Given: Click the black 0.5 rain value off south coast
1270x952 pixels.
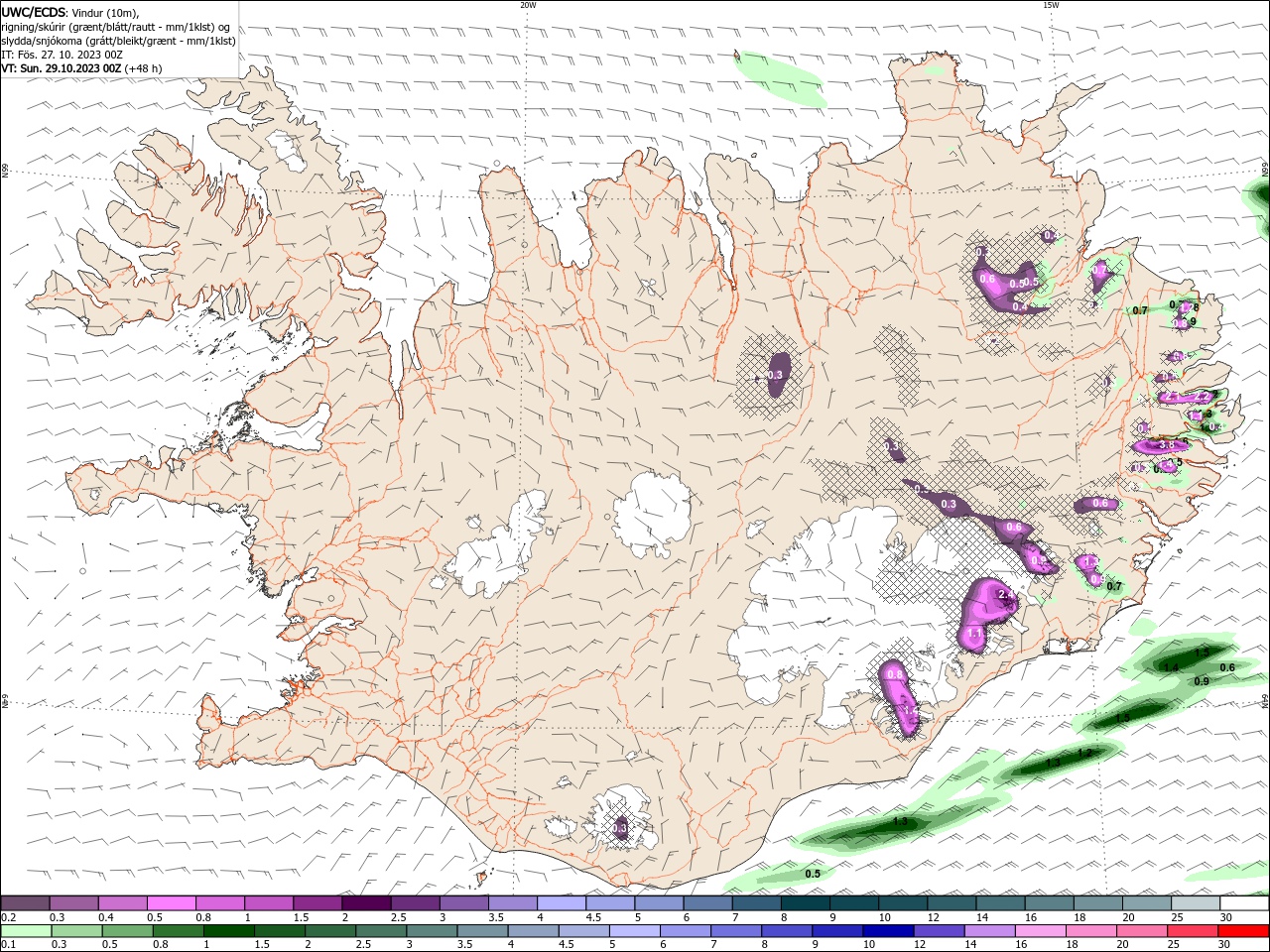Looking at the screenshot, I should click(x=813, y=874).
